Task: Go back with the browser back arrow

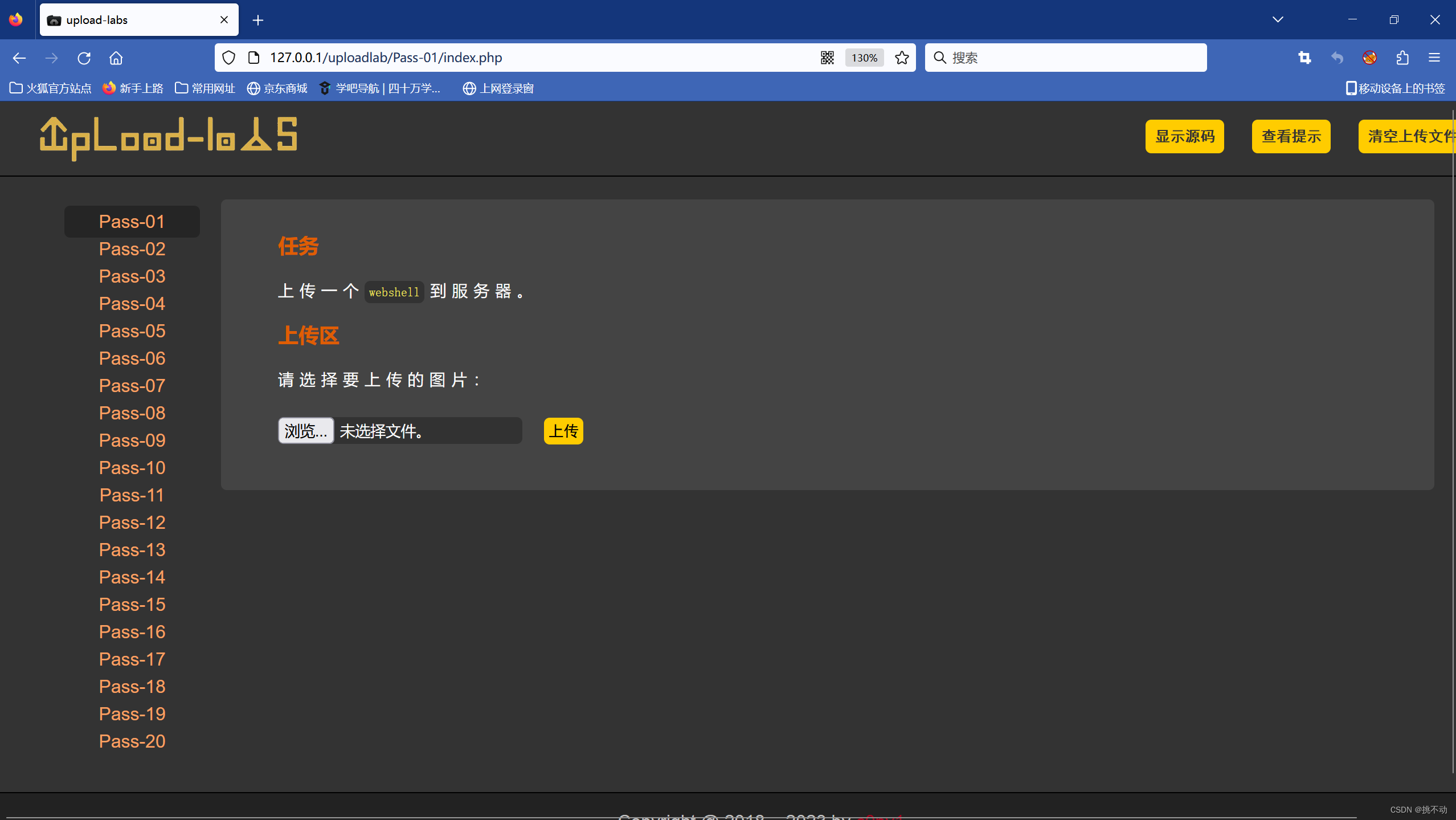Action: [x=19, y=58]
